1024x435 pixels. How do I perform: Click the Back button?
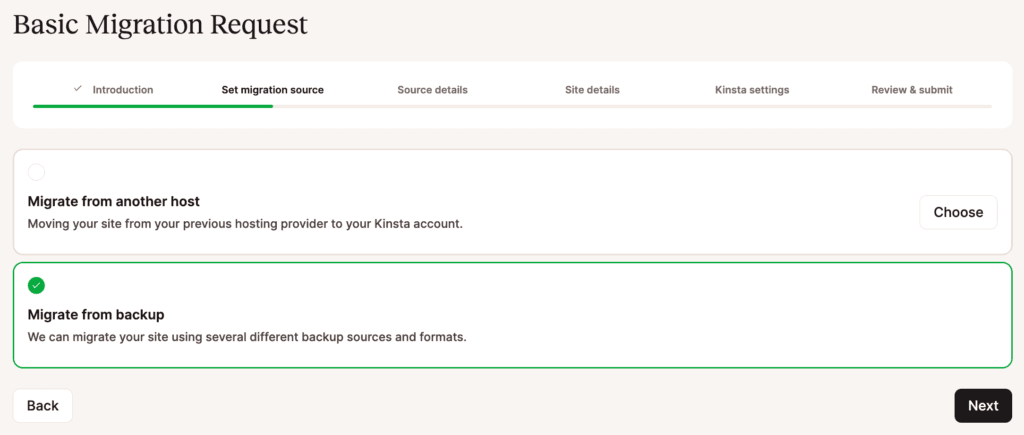(x=43, y=405)
